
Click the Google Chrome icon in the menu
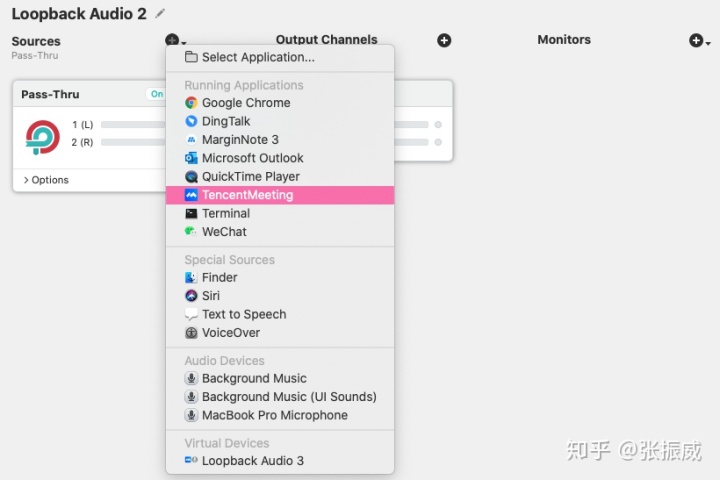point(191,103)
